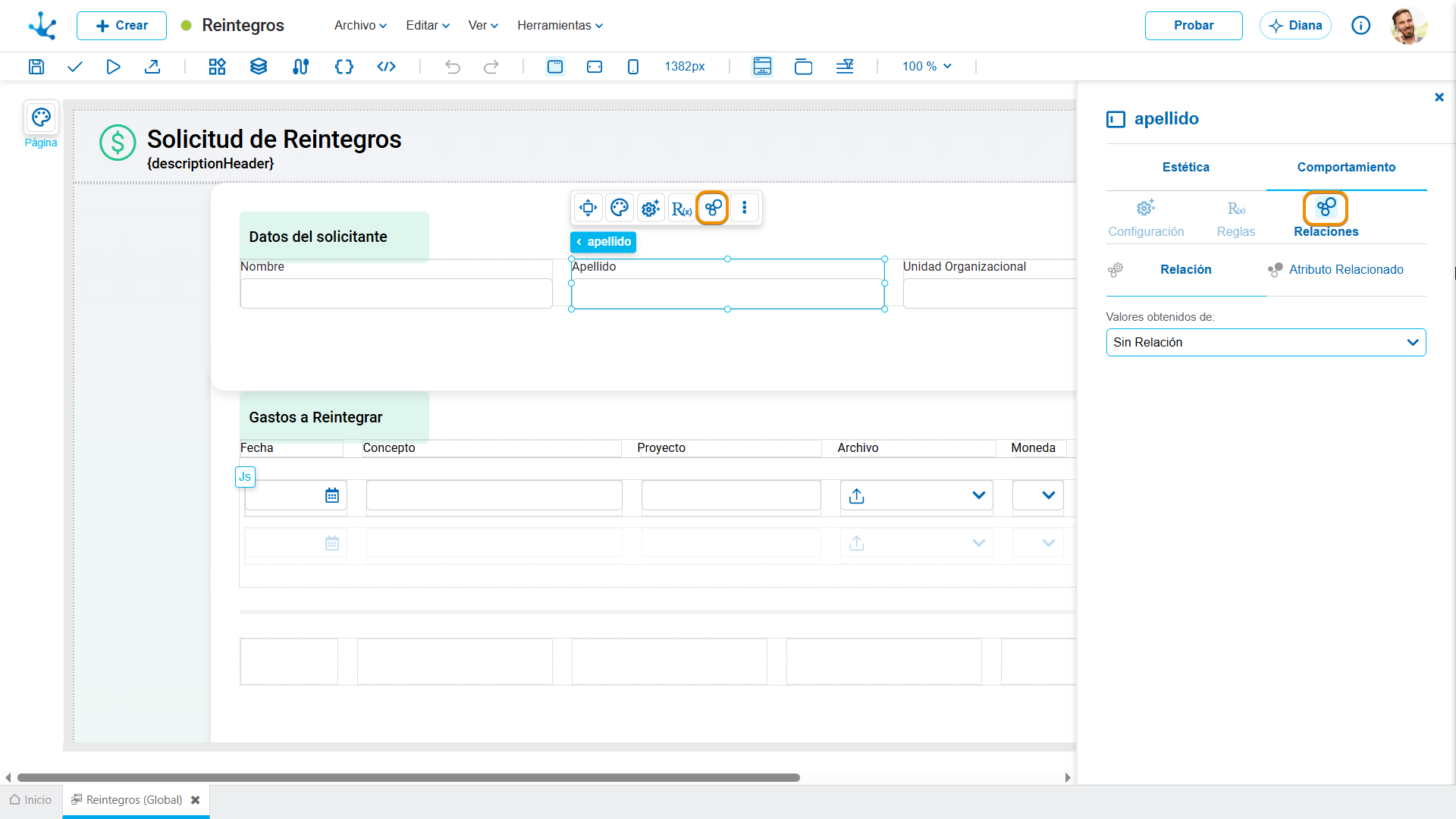The image size is (1456, 819).
Task: Click the rules R(x) icon in floating toolbar
Action: coord(682,208)
